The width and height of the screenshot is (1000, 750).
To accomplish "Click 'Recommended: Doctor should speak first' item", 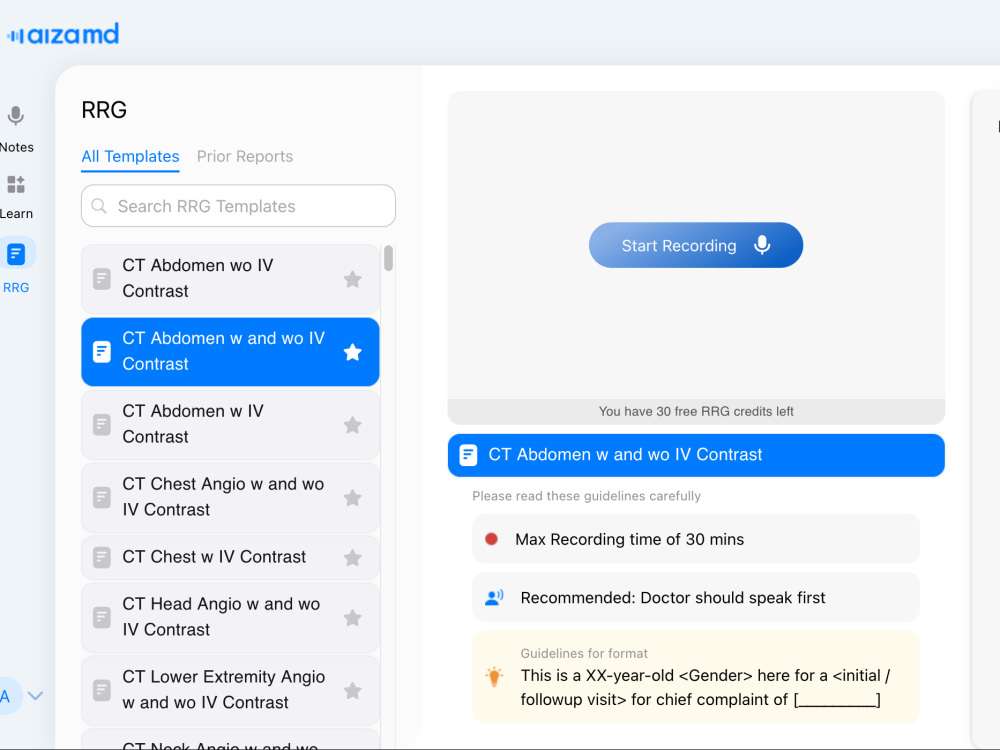I will pos(696,598).
